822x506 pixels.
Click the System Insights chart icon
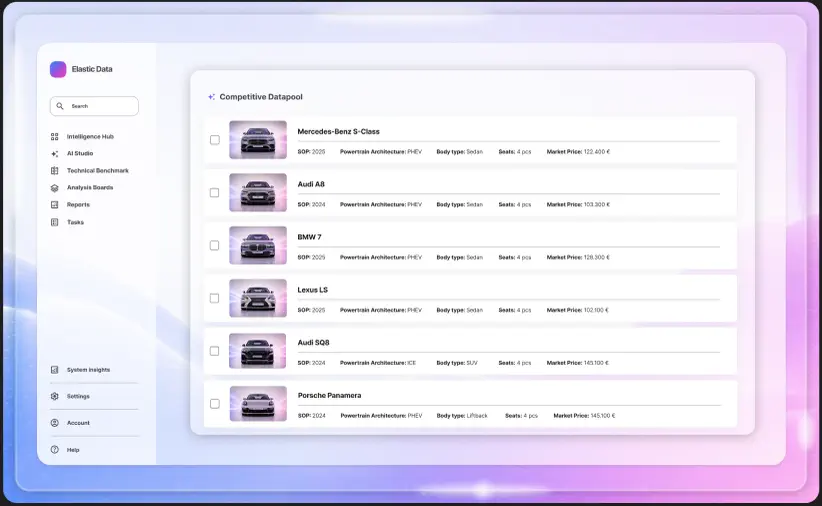pos(55,370)
